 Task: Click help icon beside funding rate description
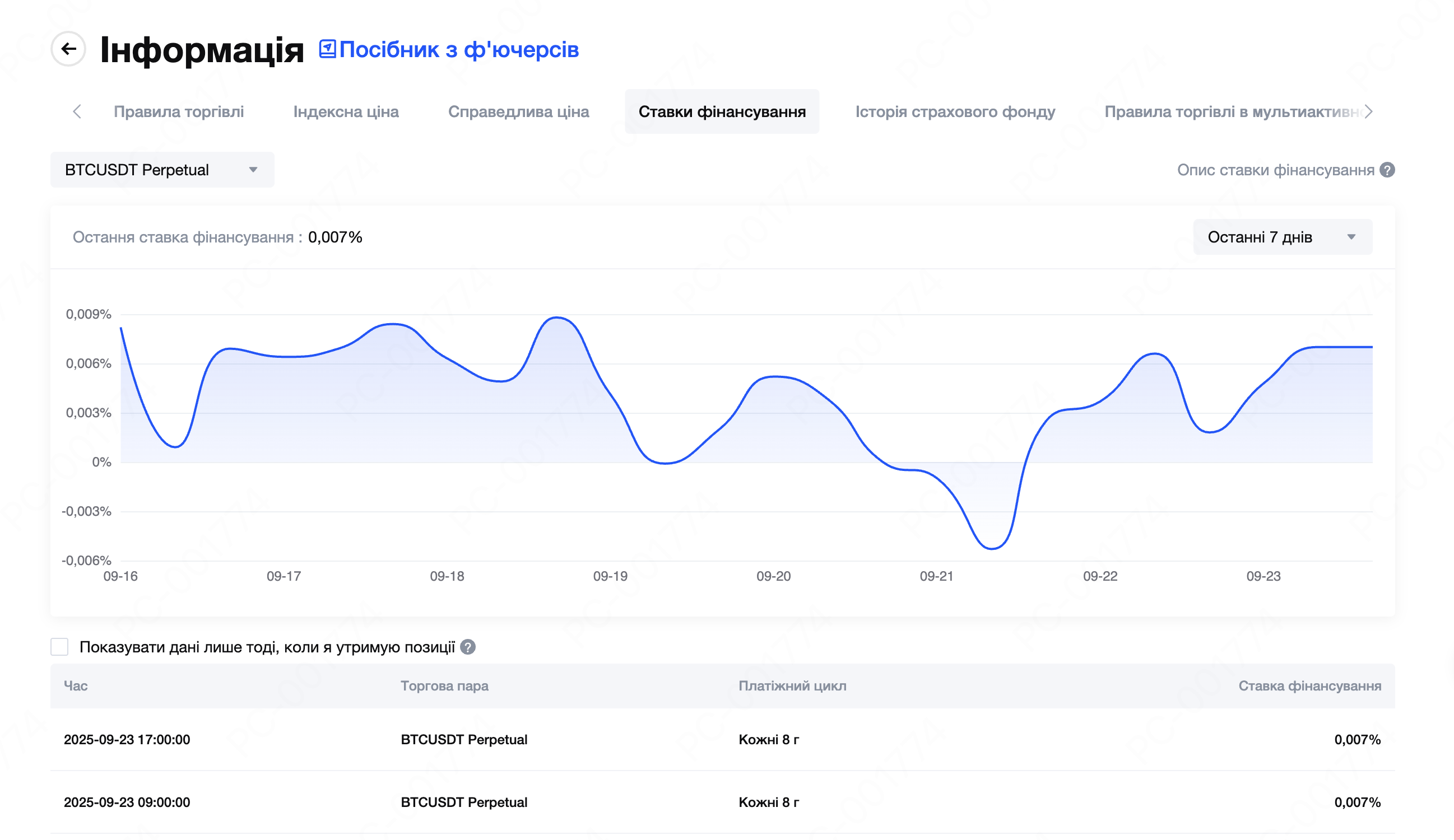pos(1387,170)
